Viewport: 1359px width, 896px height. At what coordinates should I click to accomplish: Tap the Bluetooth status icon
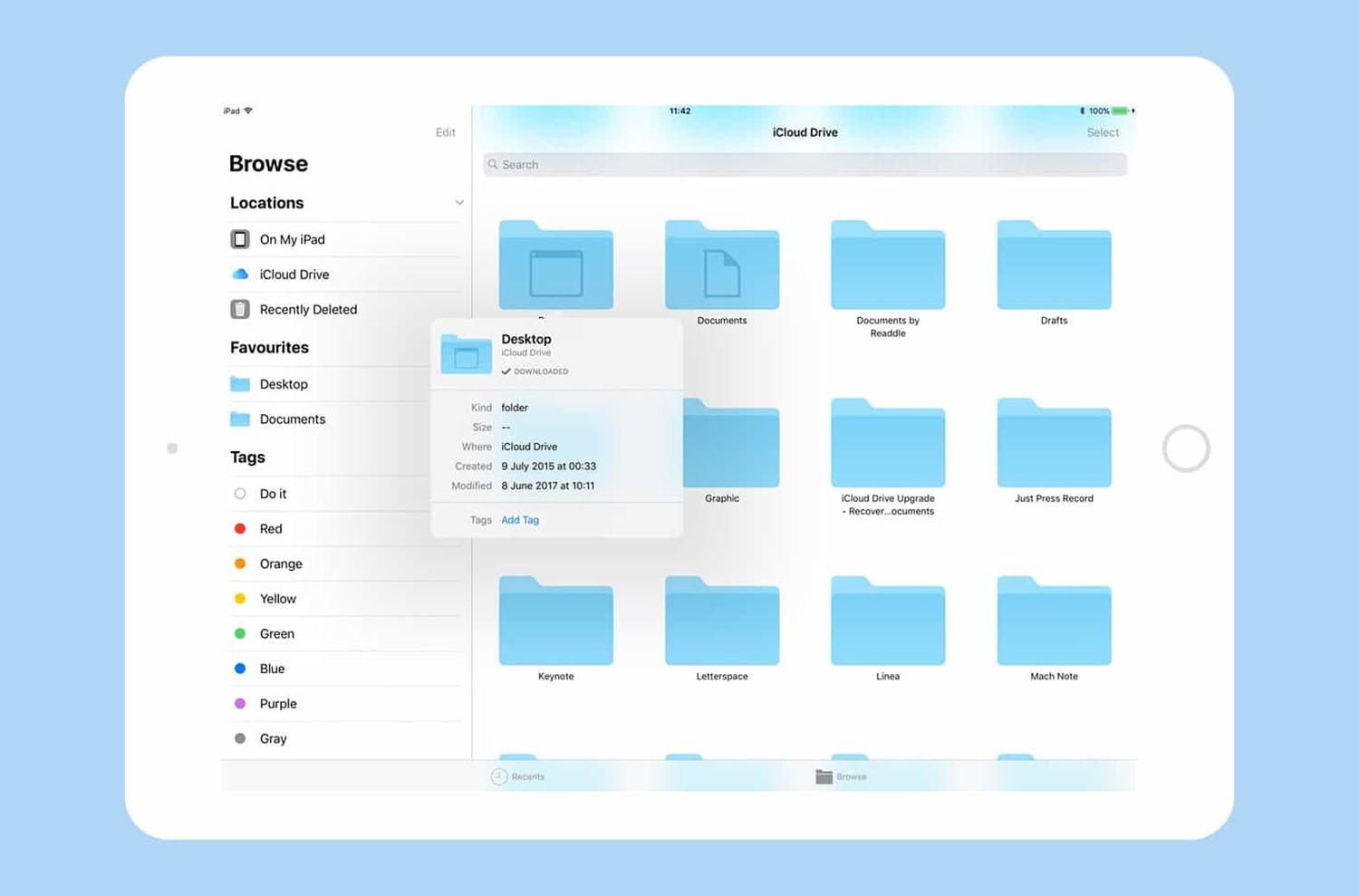[1082, 111]
